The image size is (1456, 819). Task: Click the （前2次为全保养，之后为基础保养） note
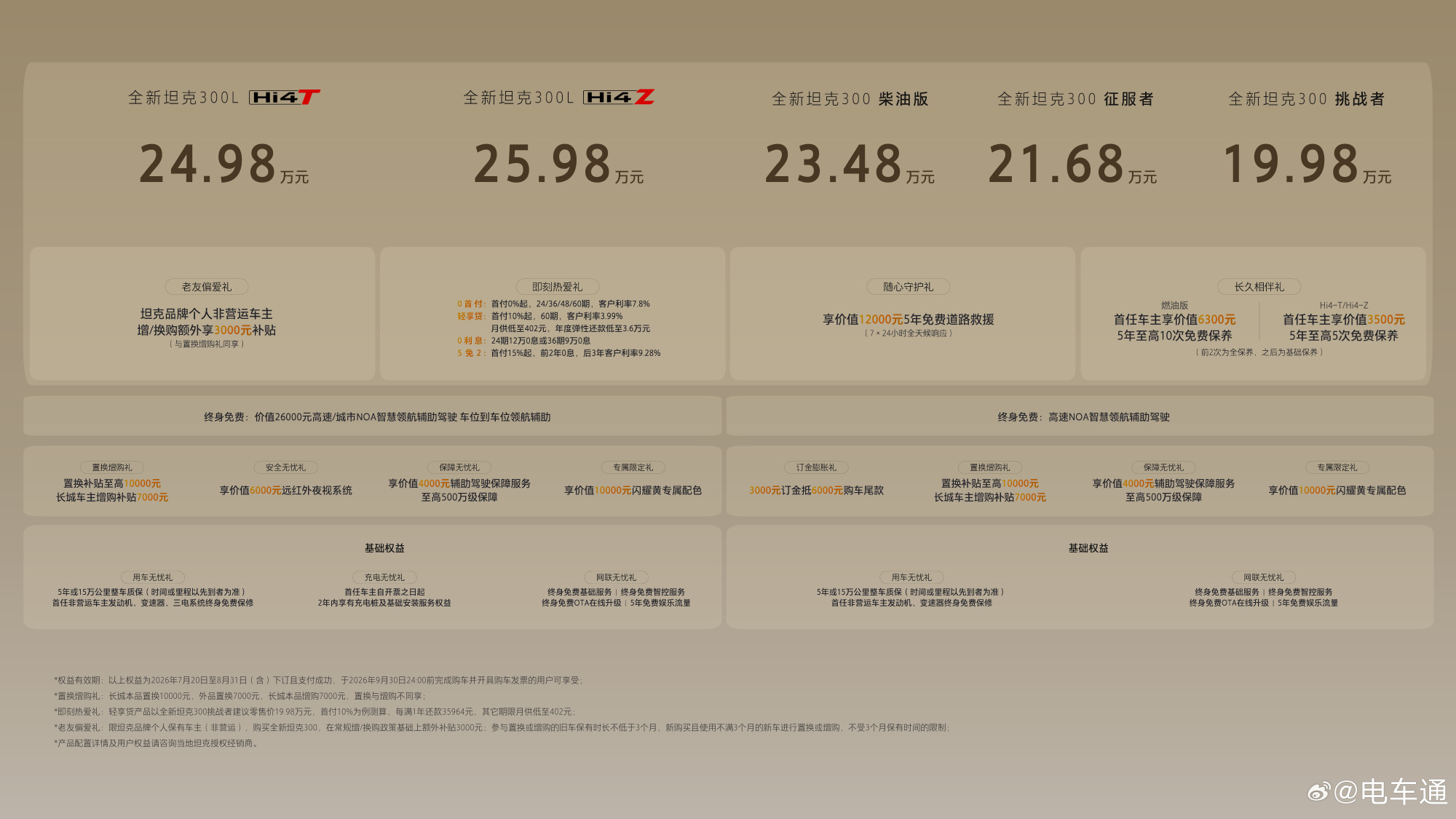[1259, 352]
